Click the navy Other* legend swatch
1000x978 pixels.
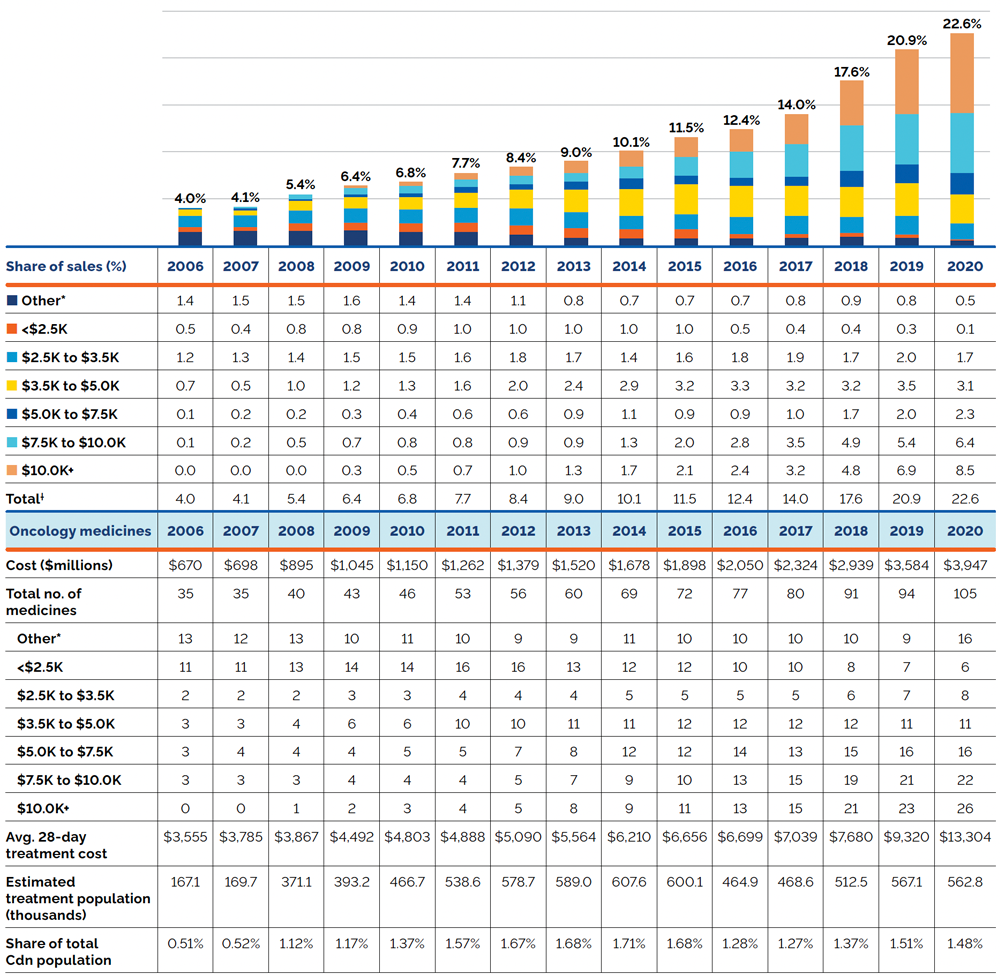pyautogui.click(x=11, y=300)
